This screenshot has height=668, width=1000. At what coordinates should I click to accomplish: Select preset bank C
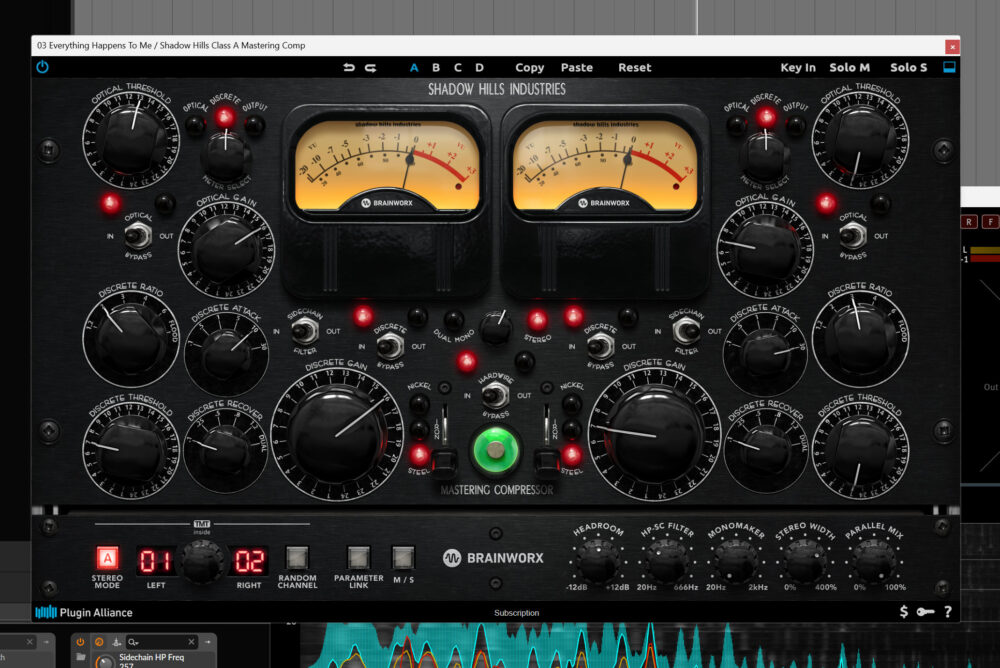point(457,68)
